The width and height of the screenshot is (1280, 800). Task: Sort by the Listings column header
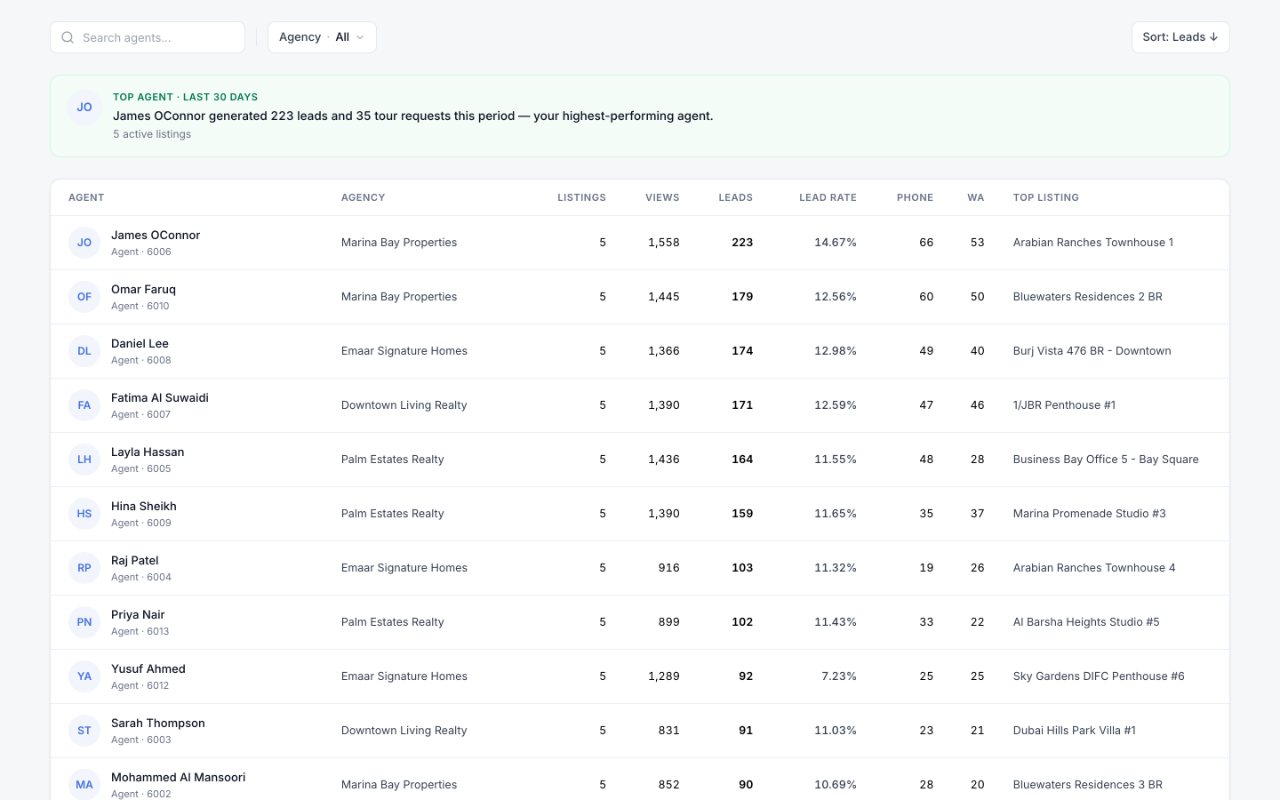(582, 198)
